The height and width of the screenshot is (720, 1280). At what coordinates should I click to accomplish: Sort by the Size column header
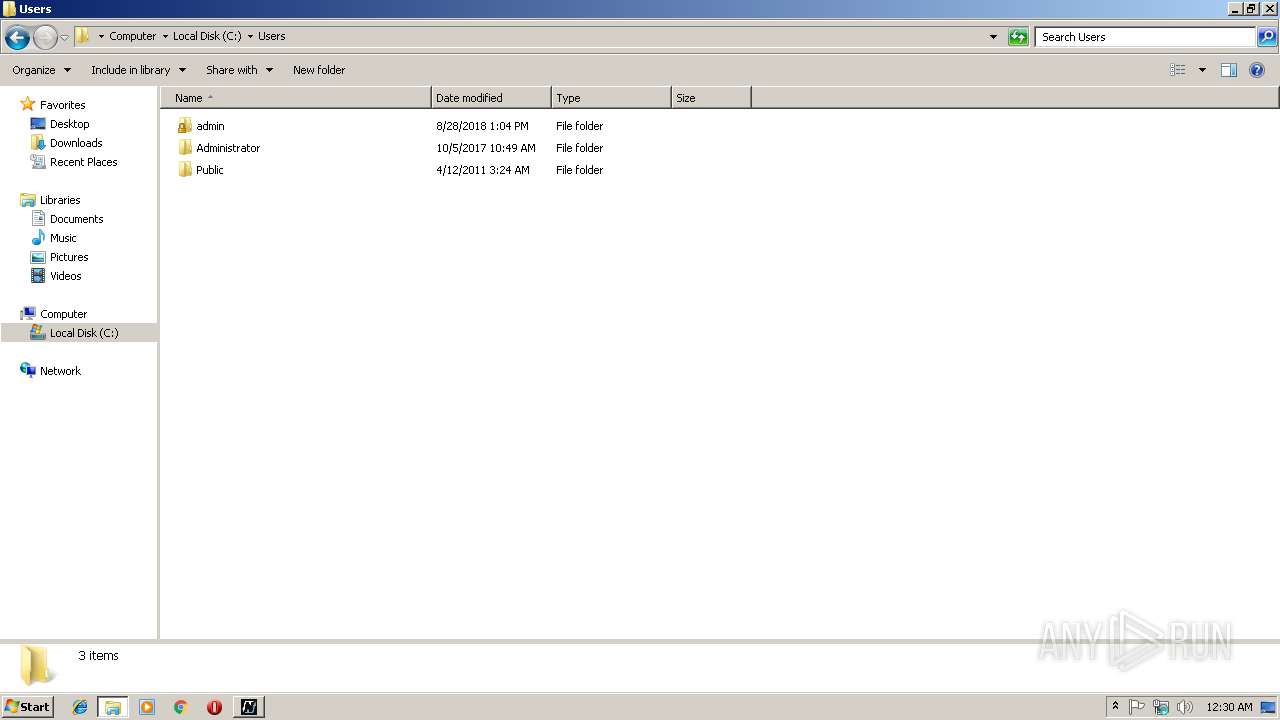click(711, 98)
